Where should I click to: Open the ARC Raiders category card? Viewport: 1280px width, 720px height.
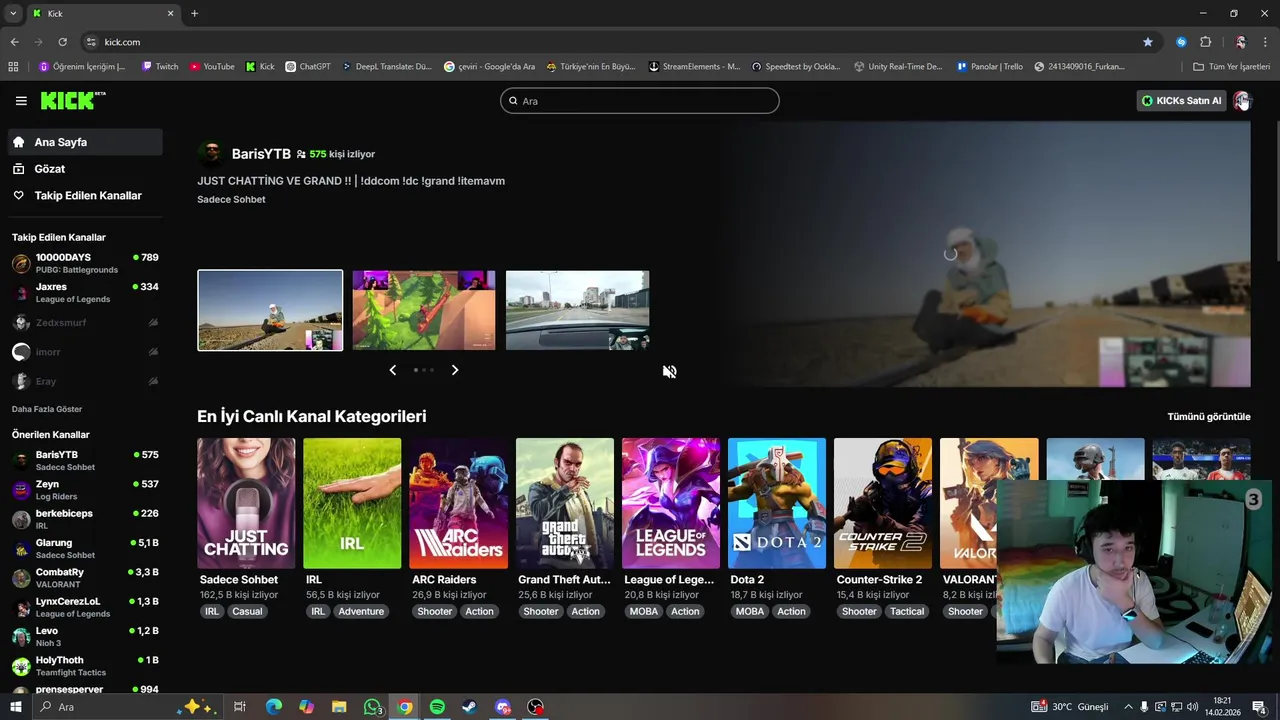458,503
